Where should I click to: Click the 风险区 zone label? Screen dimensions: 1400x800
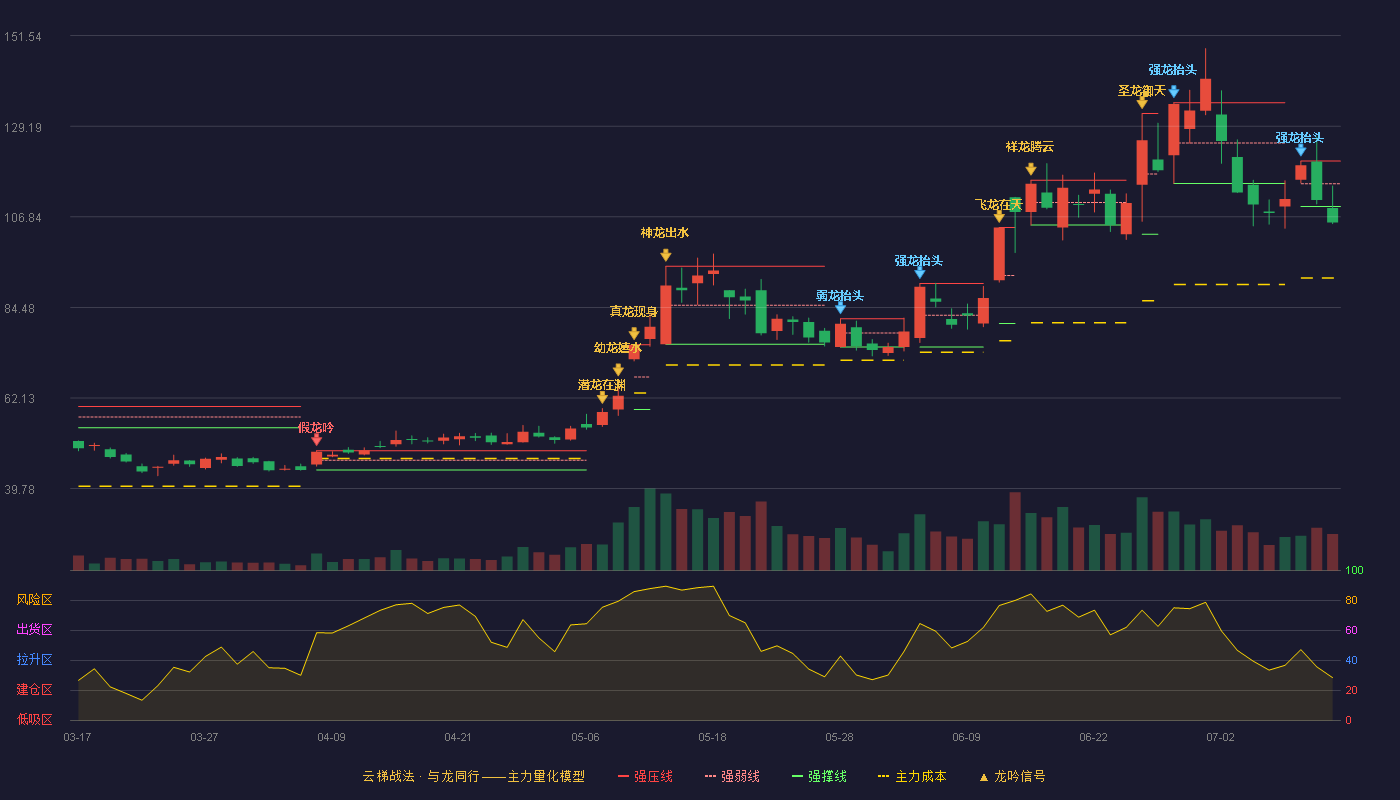35,600
